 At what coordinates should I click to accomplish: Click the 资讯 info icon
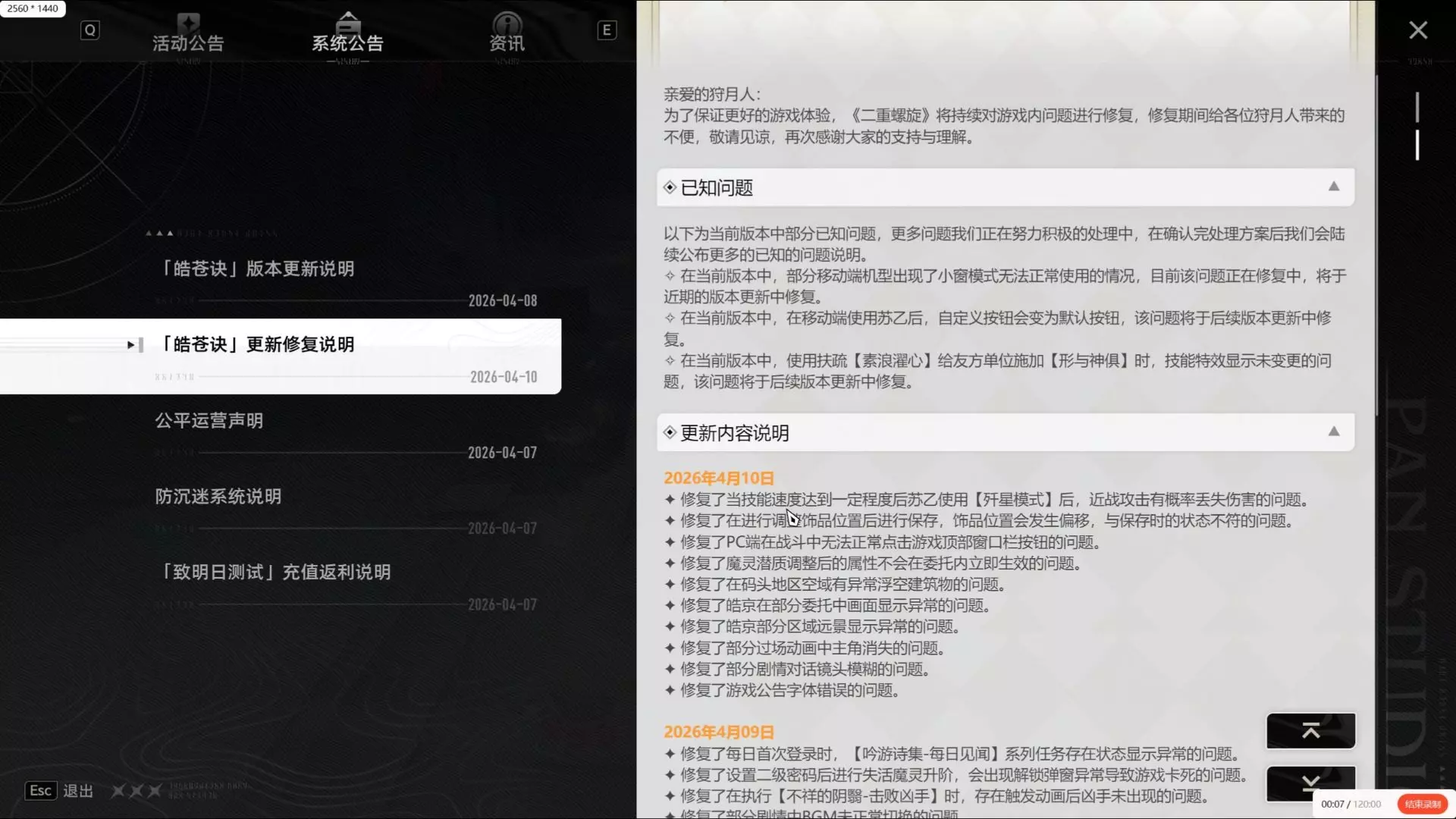[507, 22]
